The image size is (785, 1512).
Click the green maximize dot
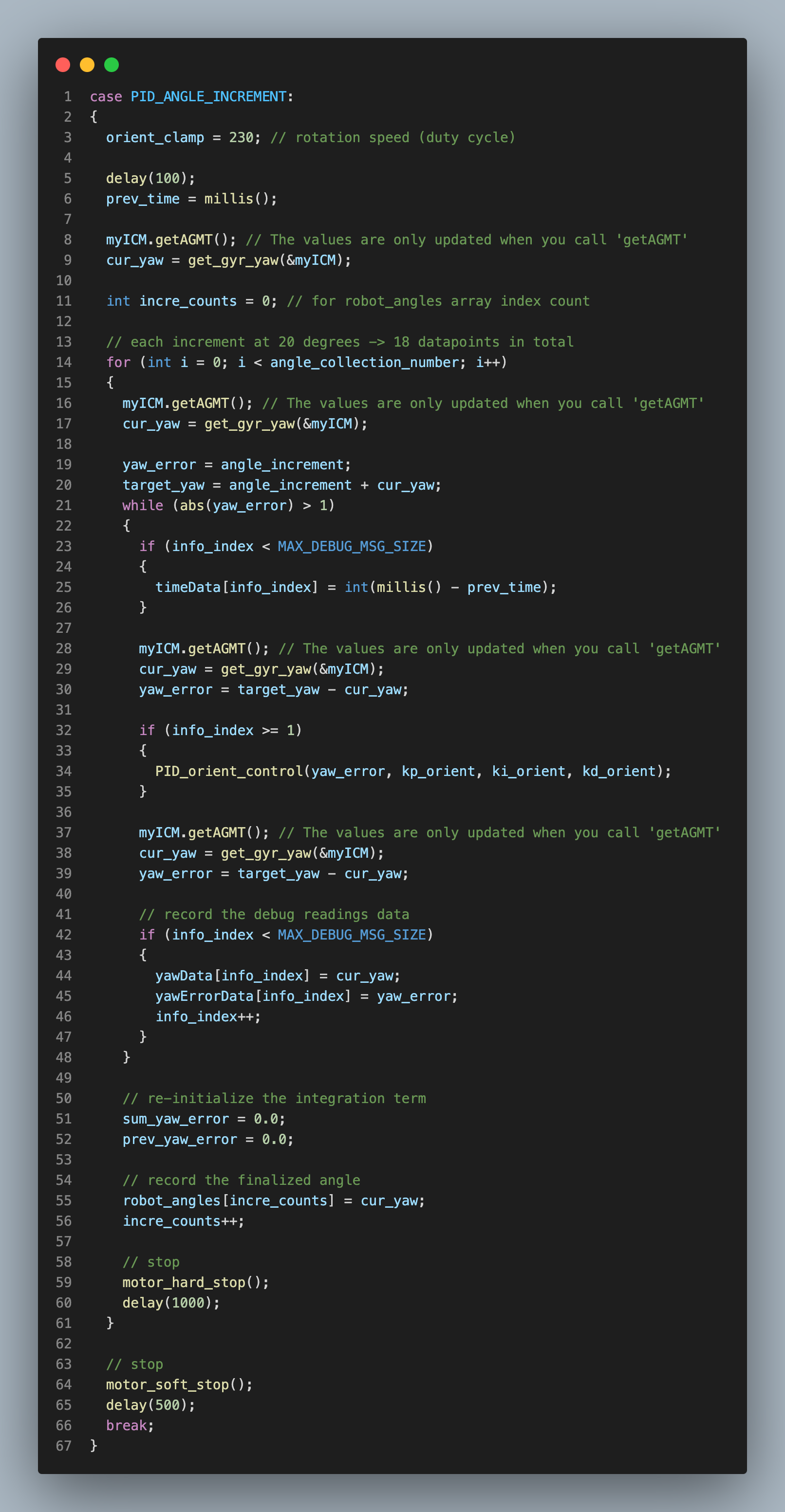112,65
